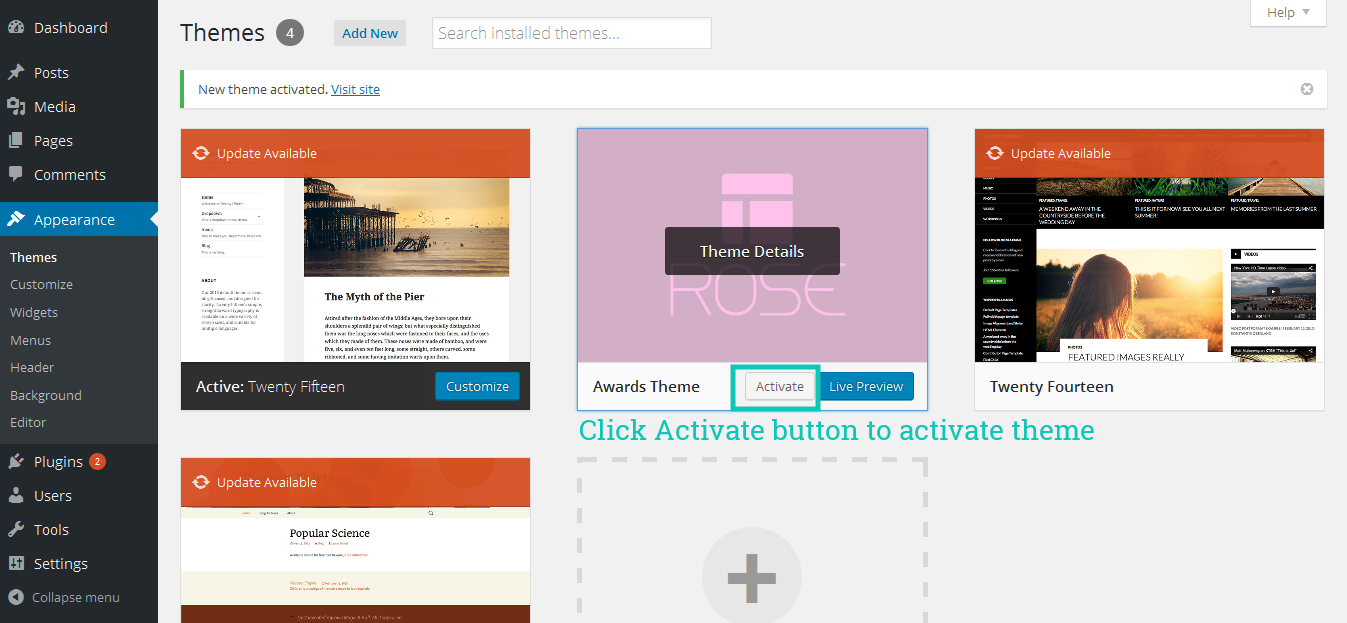The height and width of the screenshot is (623, 1347).
Task: Click the Users person icon
Action: pos(16,495)
